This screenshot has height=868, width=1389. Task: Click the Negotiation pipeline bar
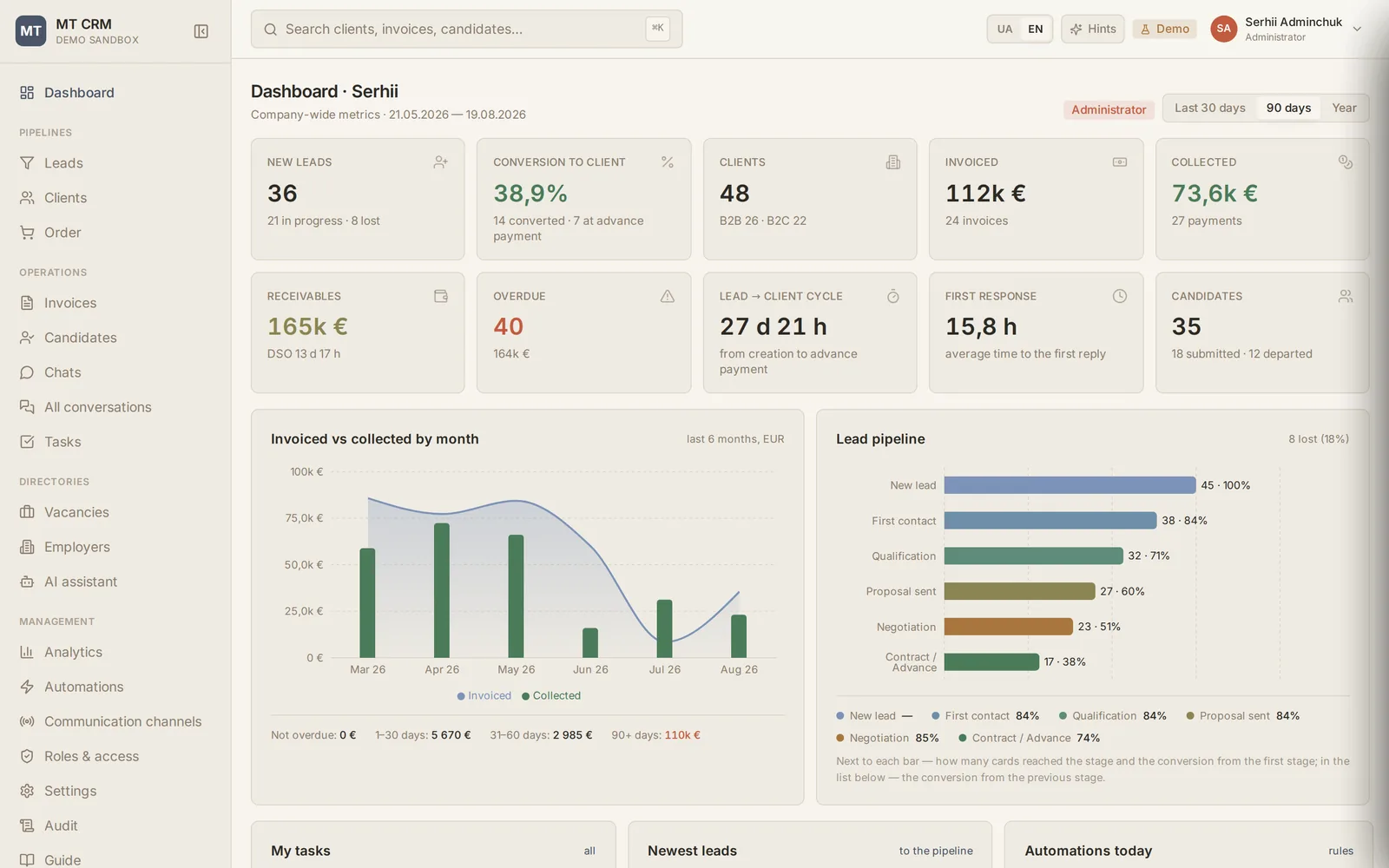1008,627
